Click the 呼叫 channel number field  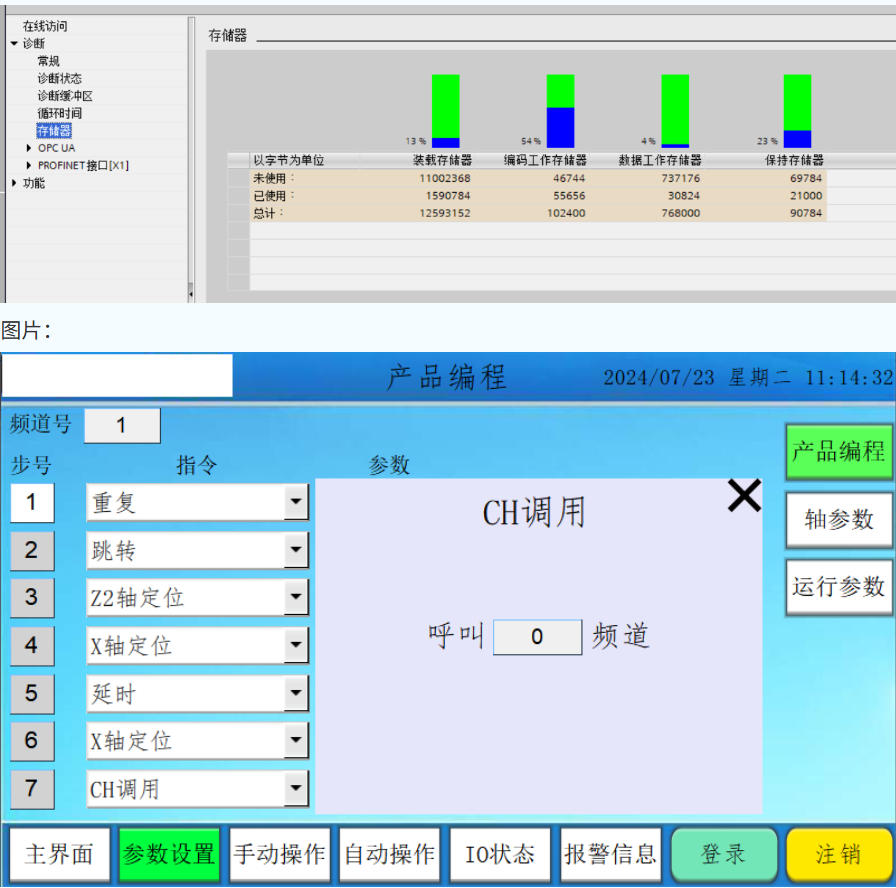537,637
